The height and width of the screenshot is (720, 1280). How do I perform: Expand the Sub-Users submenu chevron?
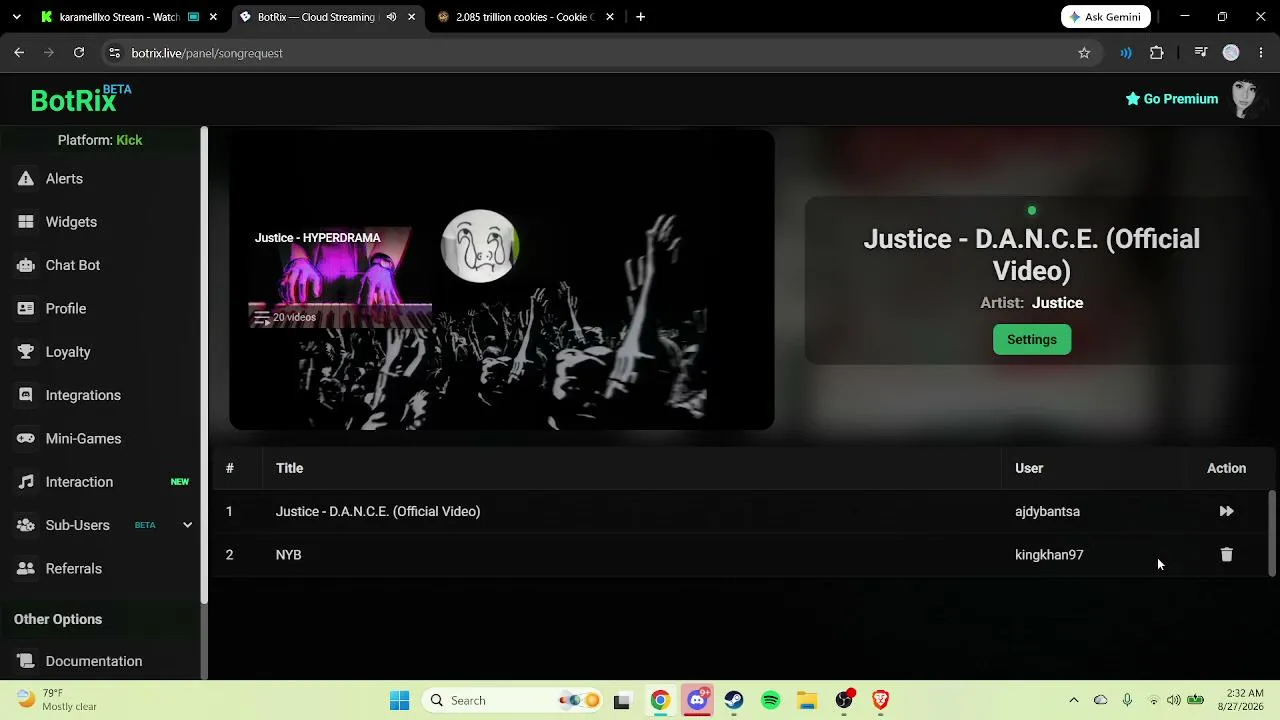tap(187, 525)
